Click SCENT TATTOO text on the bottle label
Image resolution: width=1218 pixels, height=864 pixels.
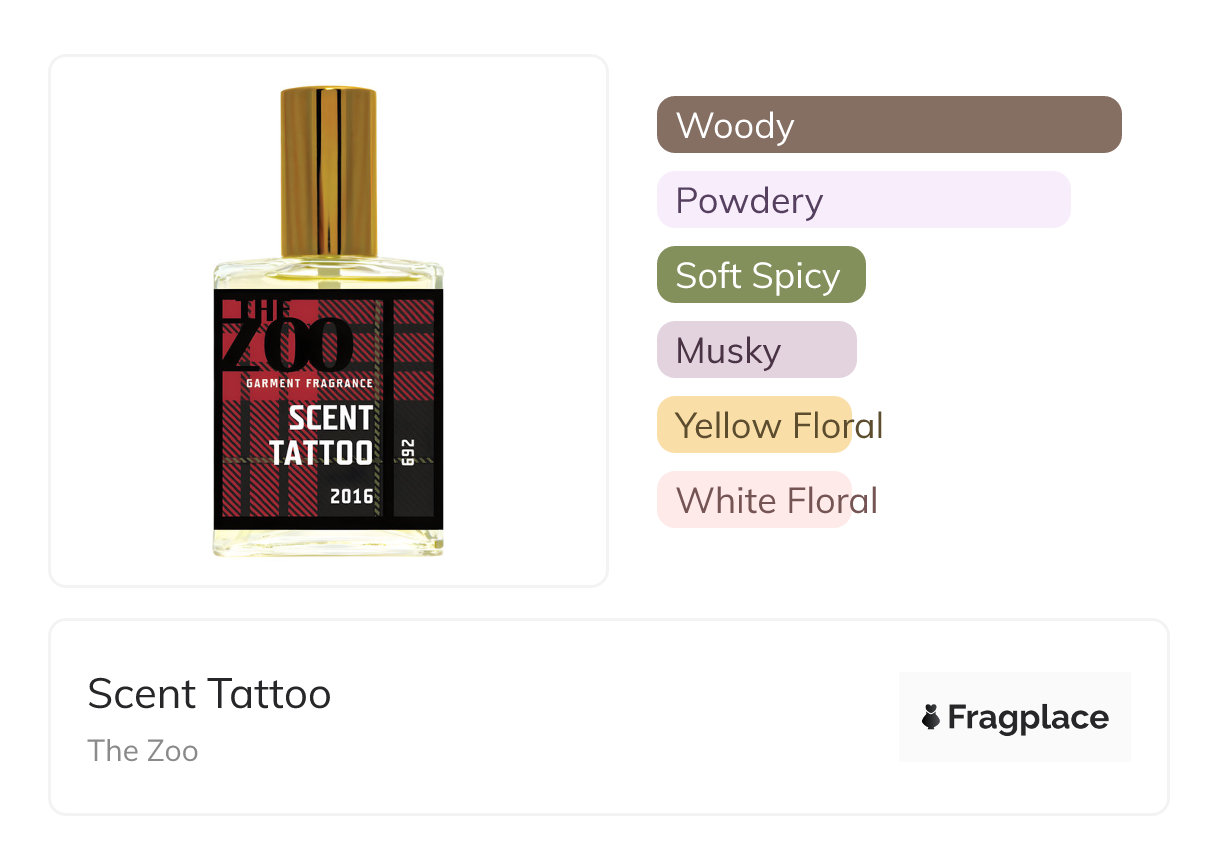click(322, 435)
